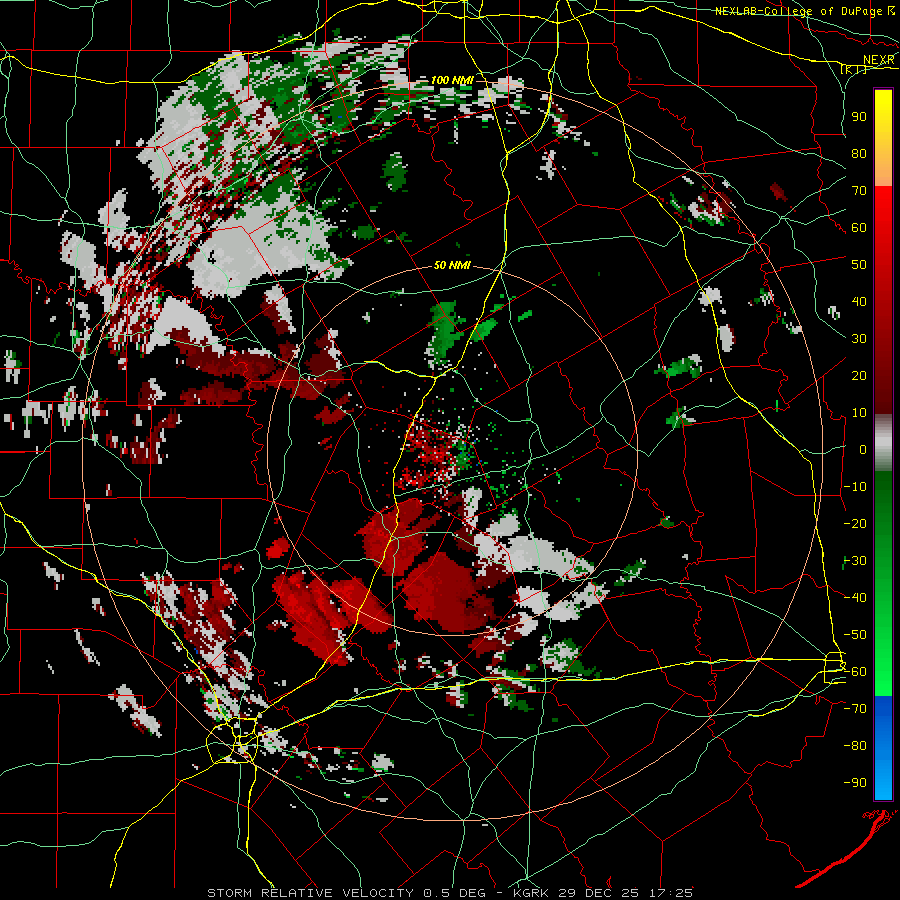Click the 40 value on velocity scale
The width and height of the screenshot is (900, 900).
click(859, 301)
